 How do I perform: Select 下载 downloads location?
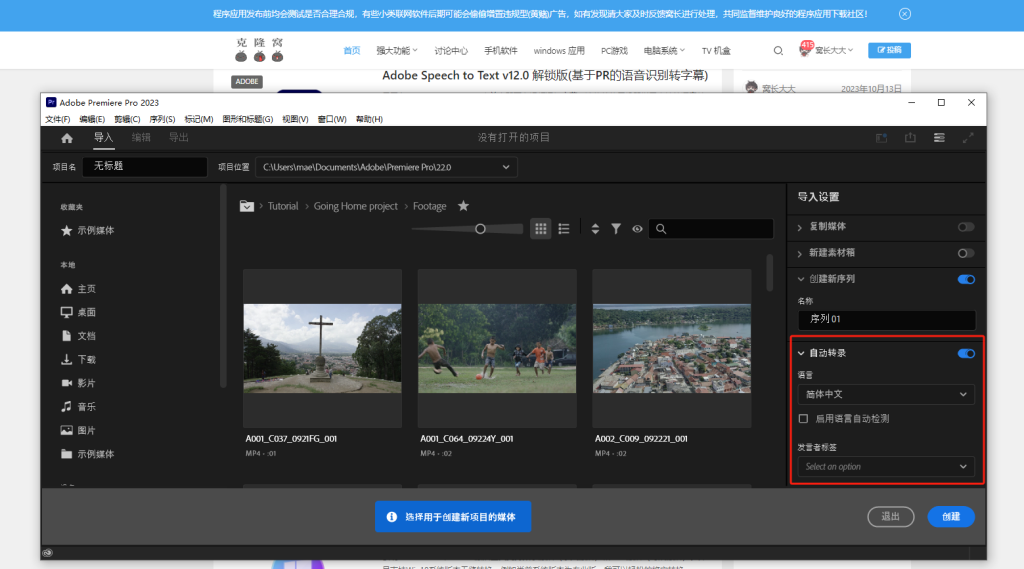click(x=78, y=359)
